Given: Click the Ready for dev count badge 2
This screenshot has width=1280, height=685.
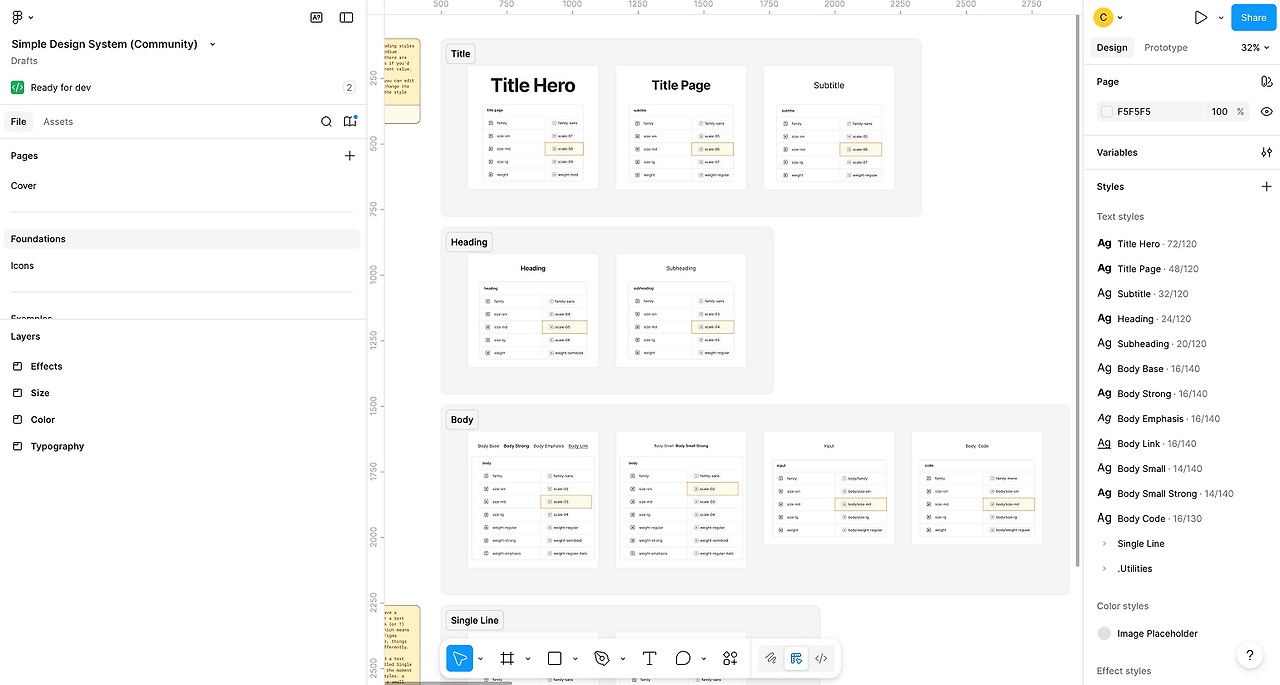Looking at the screenshot, I should click(349, 87).
